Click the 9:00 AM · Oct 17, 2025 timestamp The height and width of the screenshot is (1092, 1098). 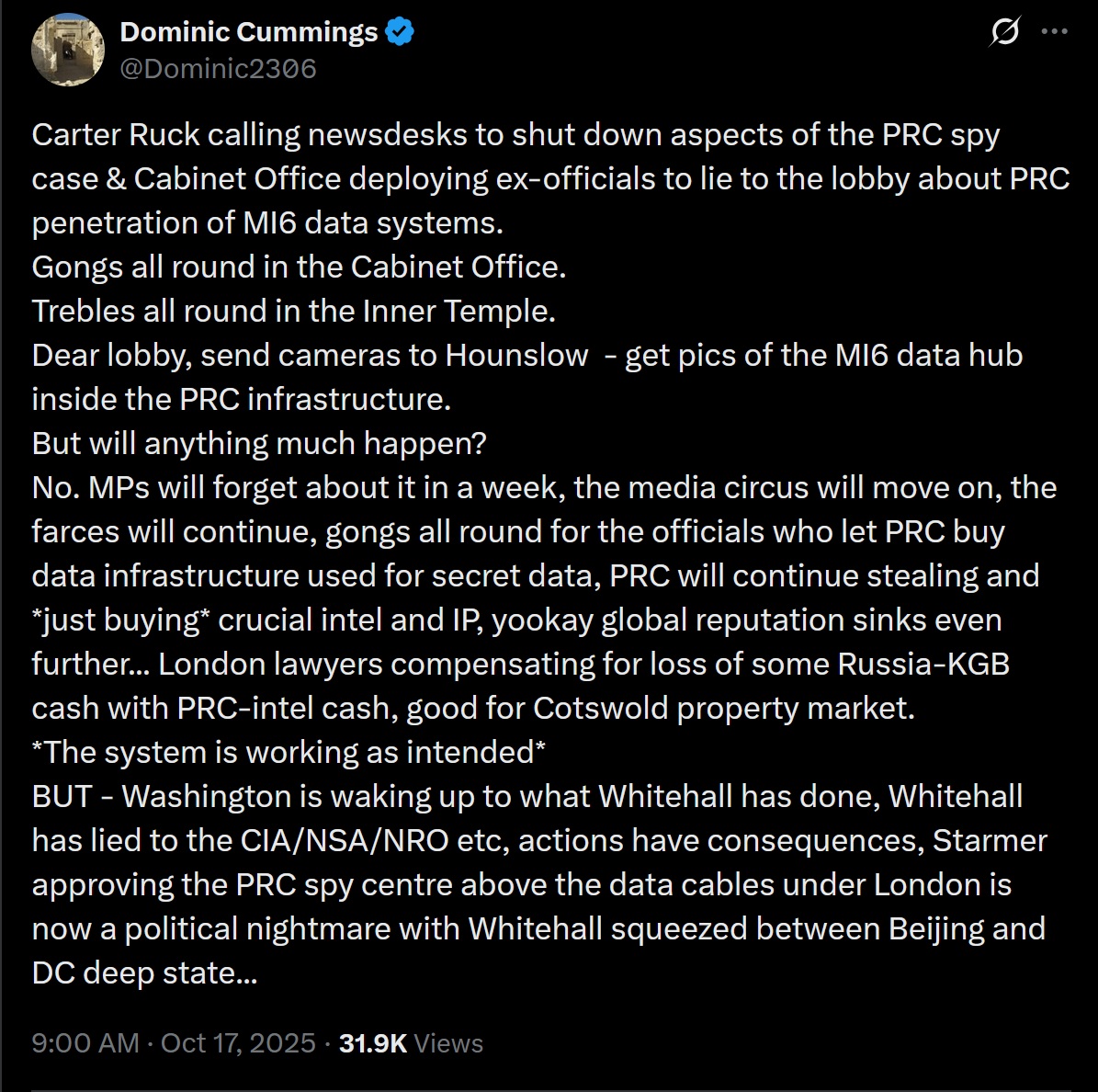coord(175,1043)
